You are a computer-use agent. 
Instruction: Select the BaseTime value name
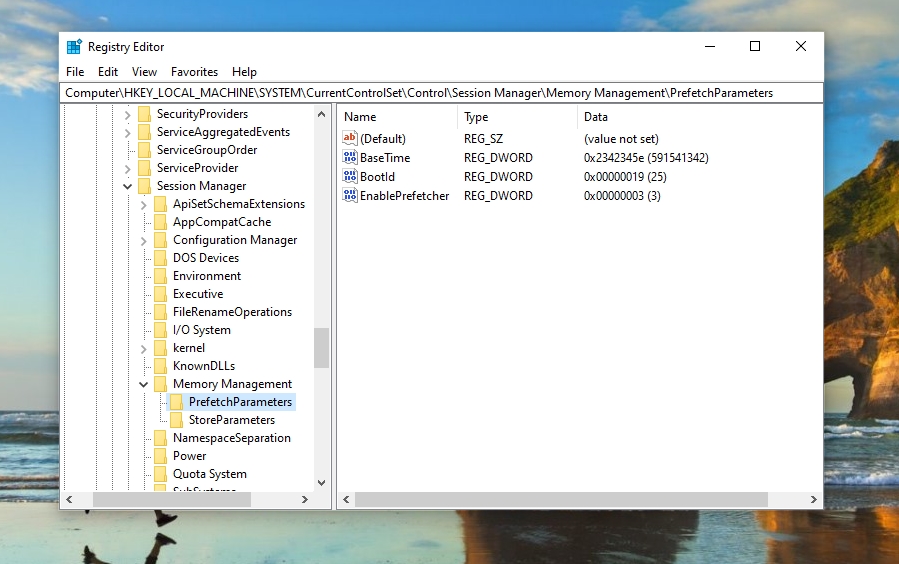point(385,158)
